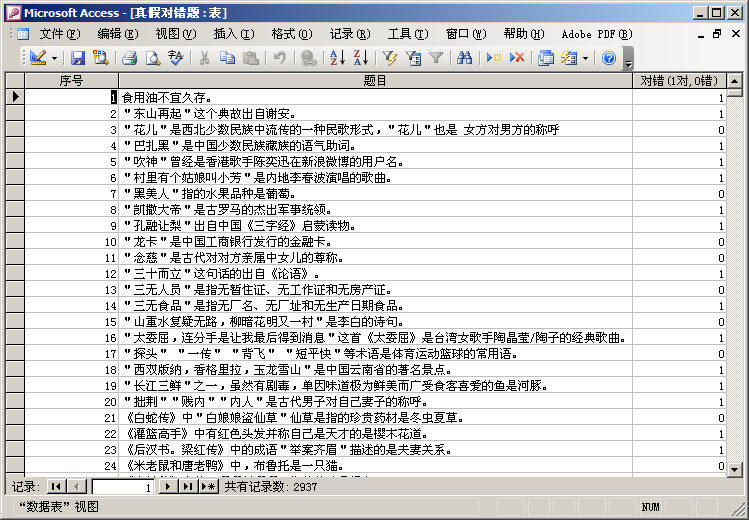Viewport: 749px width, 520px height.
Task: Click vertical scrollbar up arrow
Action: click(734, 81)
